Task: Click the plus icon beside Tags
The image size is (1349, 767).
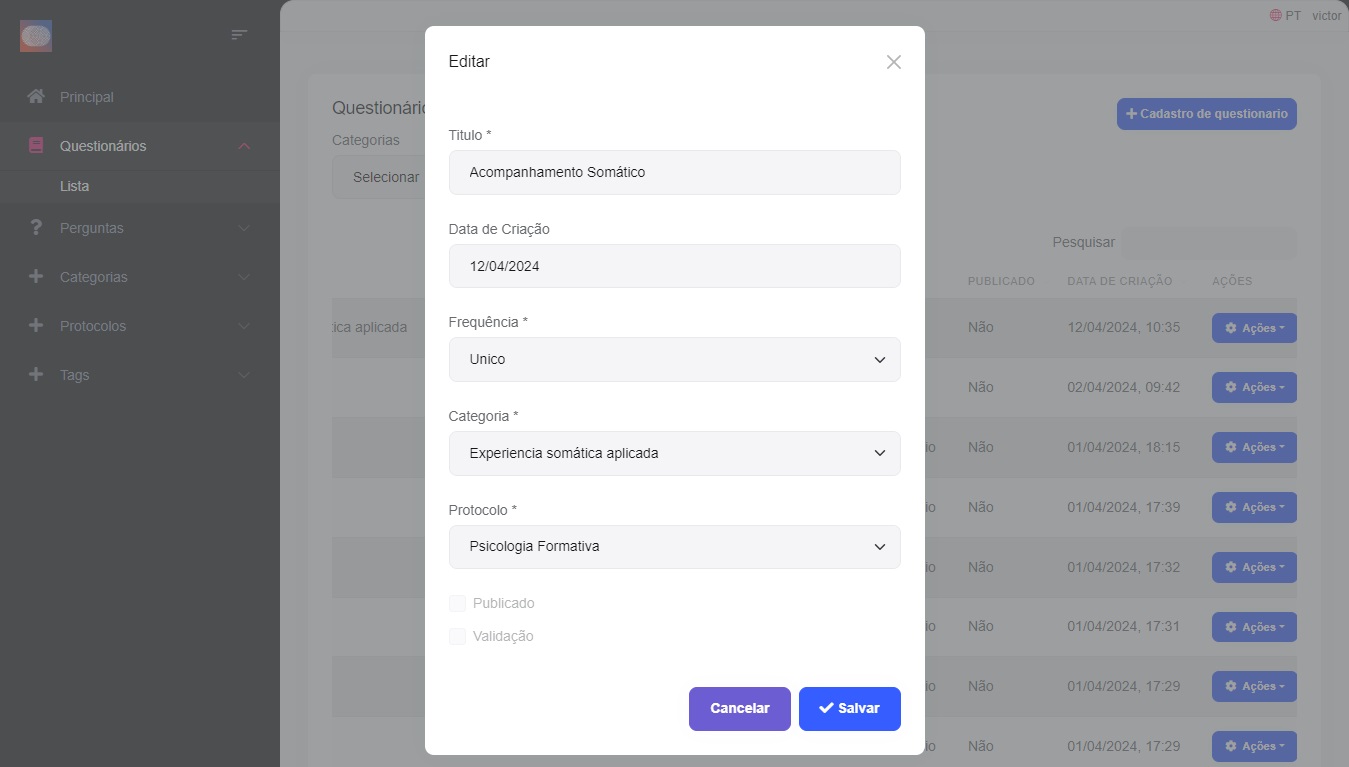Action: 36,375
